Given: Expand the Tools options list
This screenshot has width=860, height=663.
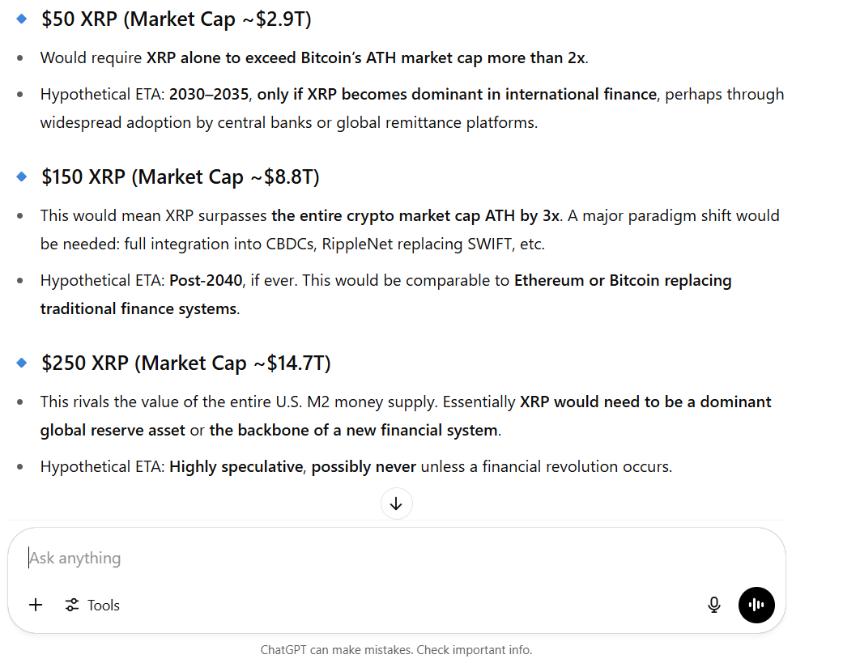Looking at the screenshot, I should pyautogui.click(x=92, y=605).
